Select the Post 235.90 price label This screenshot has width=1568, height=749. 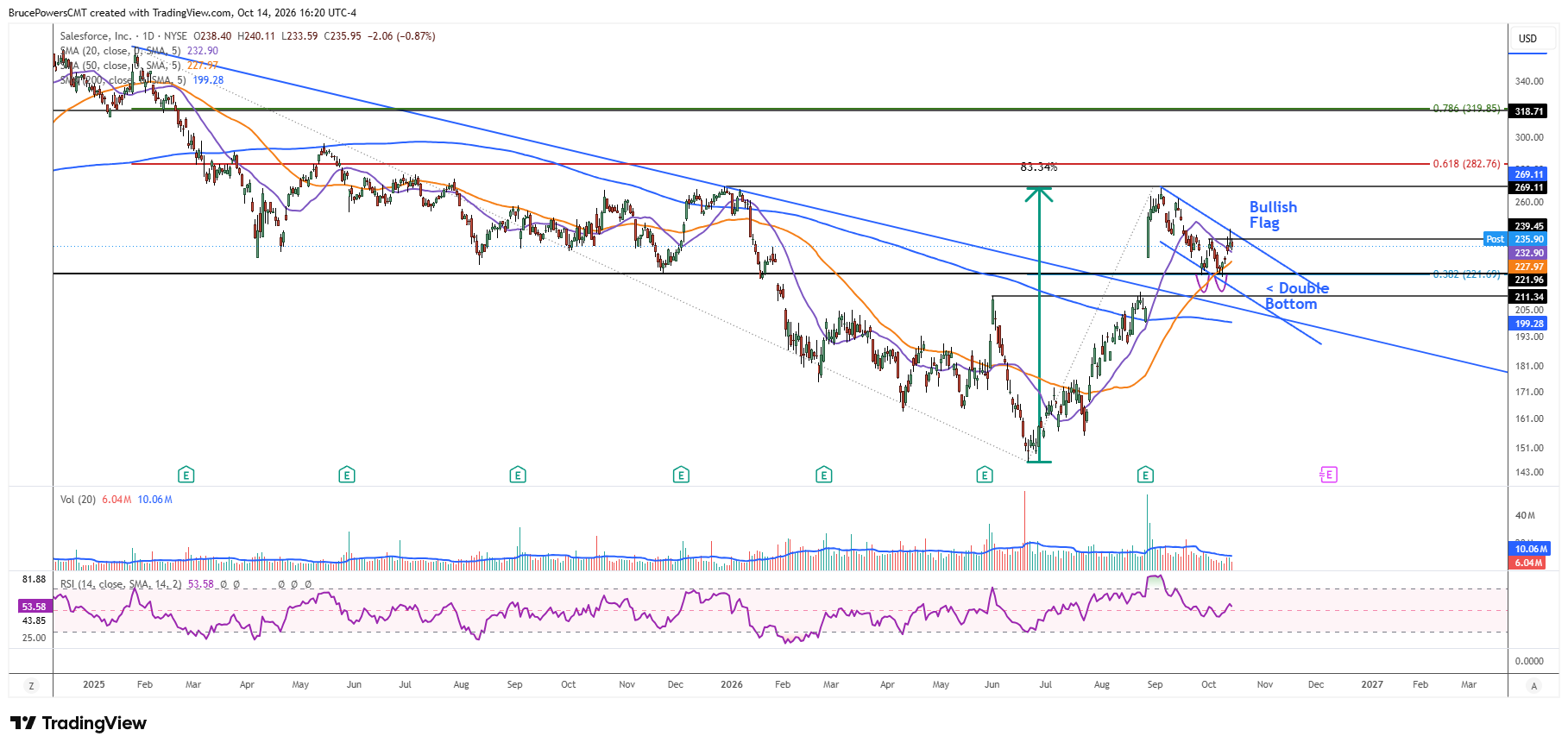coord(1515,239)
